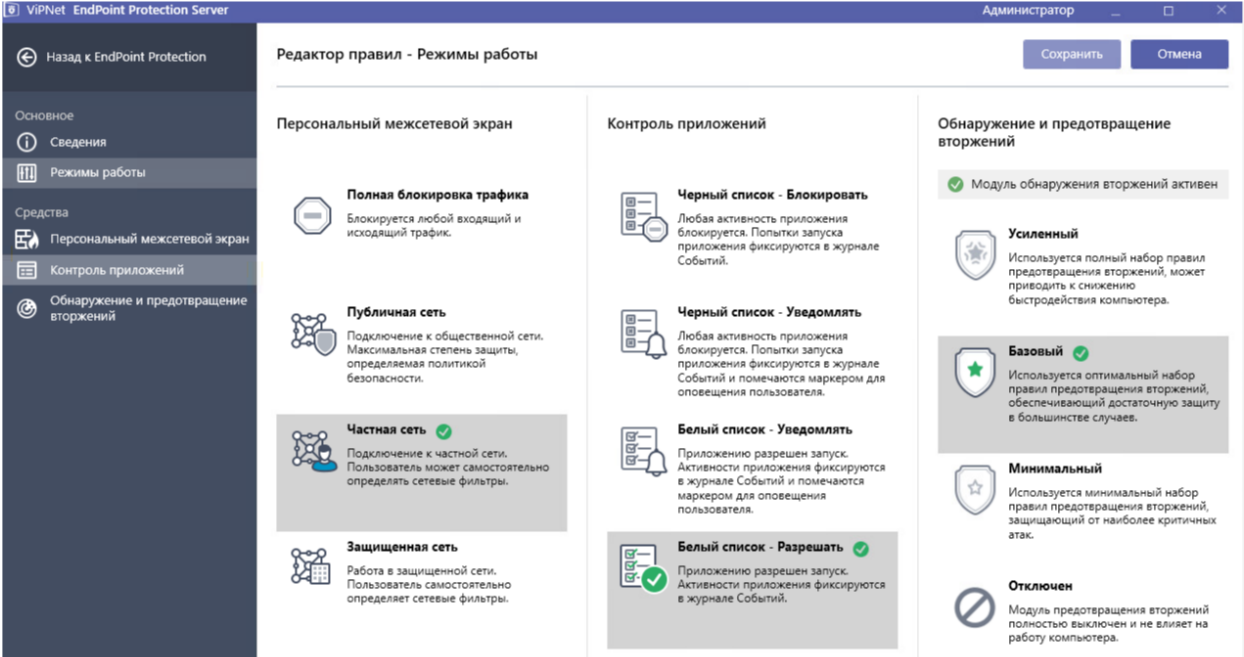Open Режимы работы in the sidebar
Image resolution: width=1244 pixels, height=657 pixels.
point(128,172)
